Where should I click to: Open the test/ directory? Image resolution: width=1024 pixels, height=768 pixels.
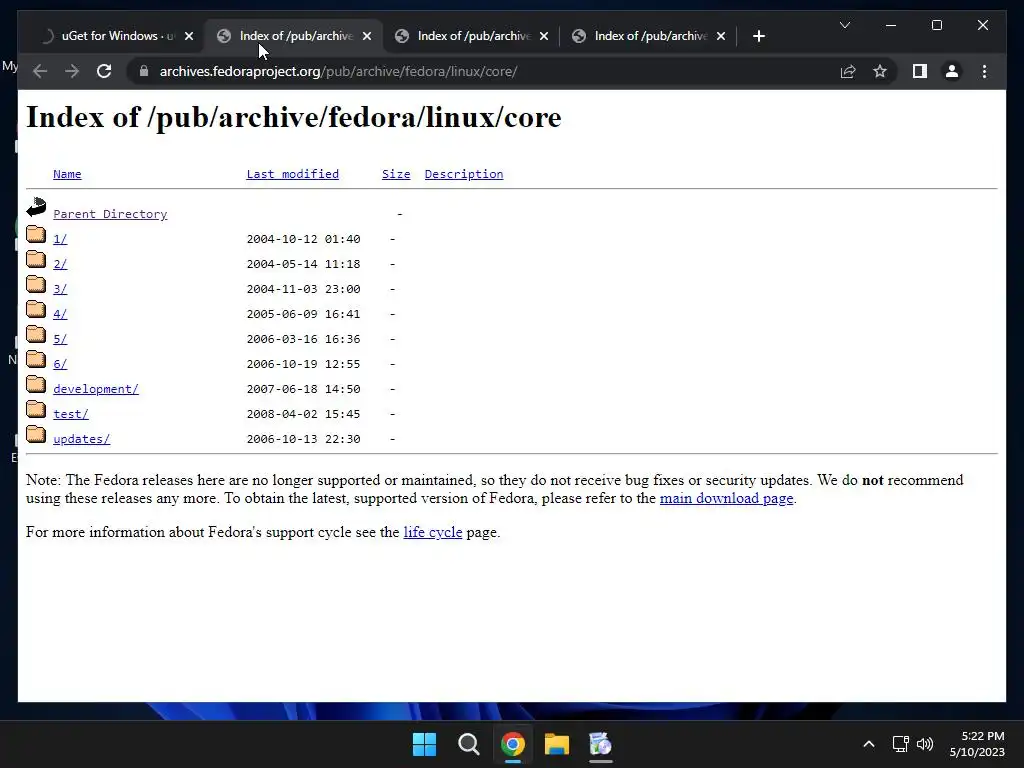coord(71,414)
